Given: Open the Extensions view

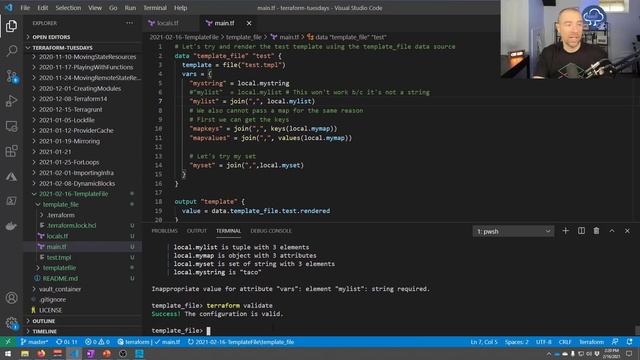Looking at the screenshot, I should pyautogui.click(x=11, y=151).
